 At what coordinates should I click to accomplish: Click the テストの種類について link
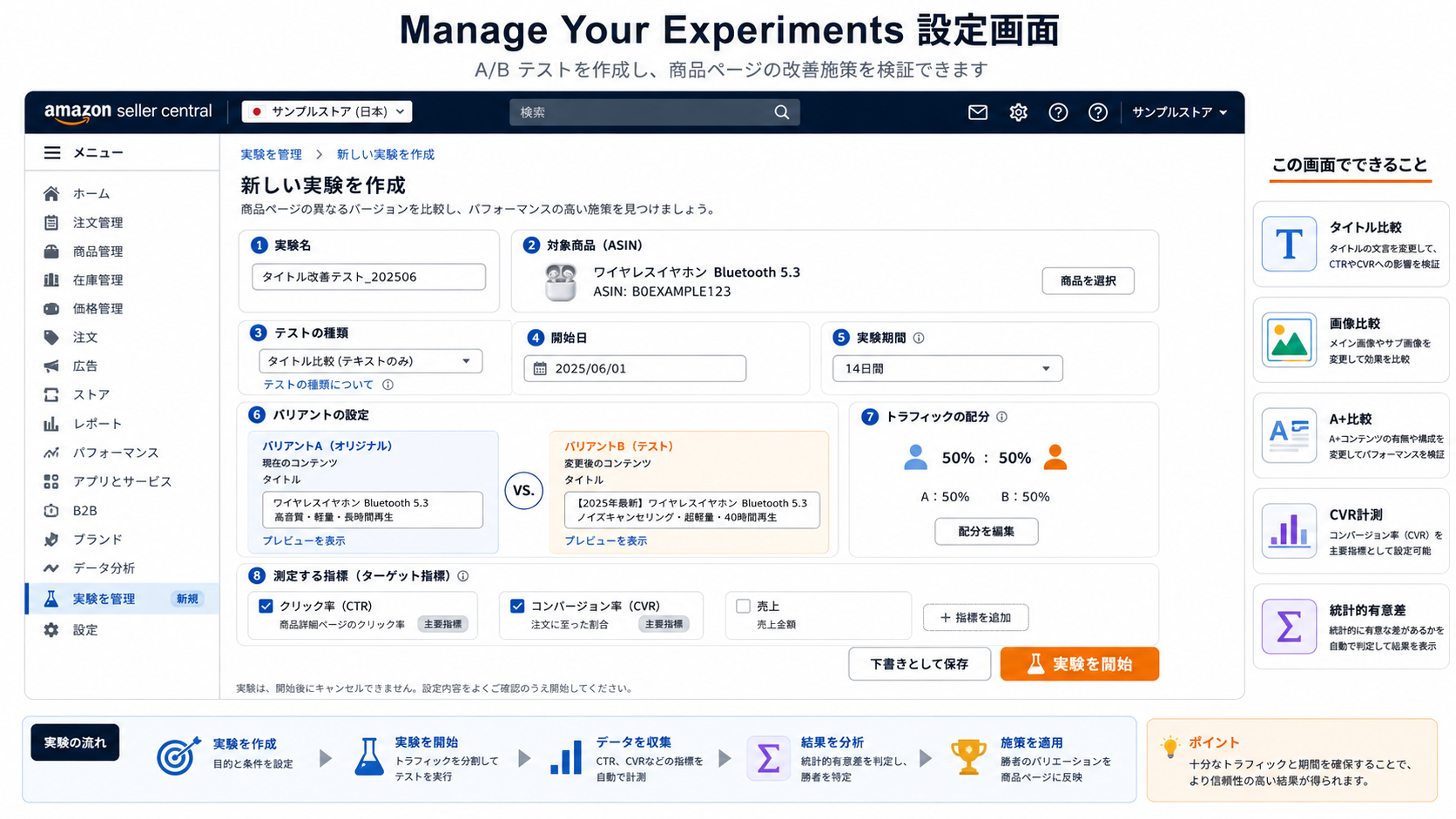[318, 385]
